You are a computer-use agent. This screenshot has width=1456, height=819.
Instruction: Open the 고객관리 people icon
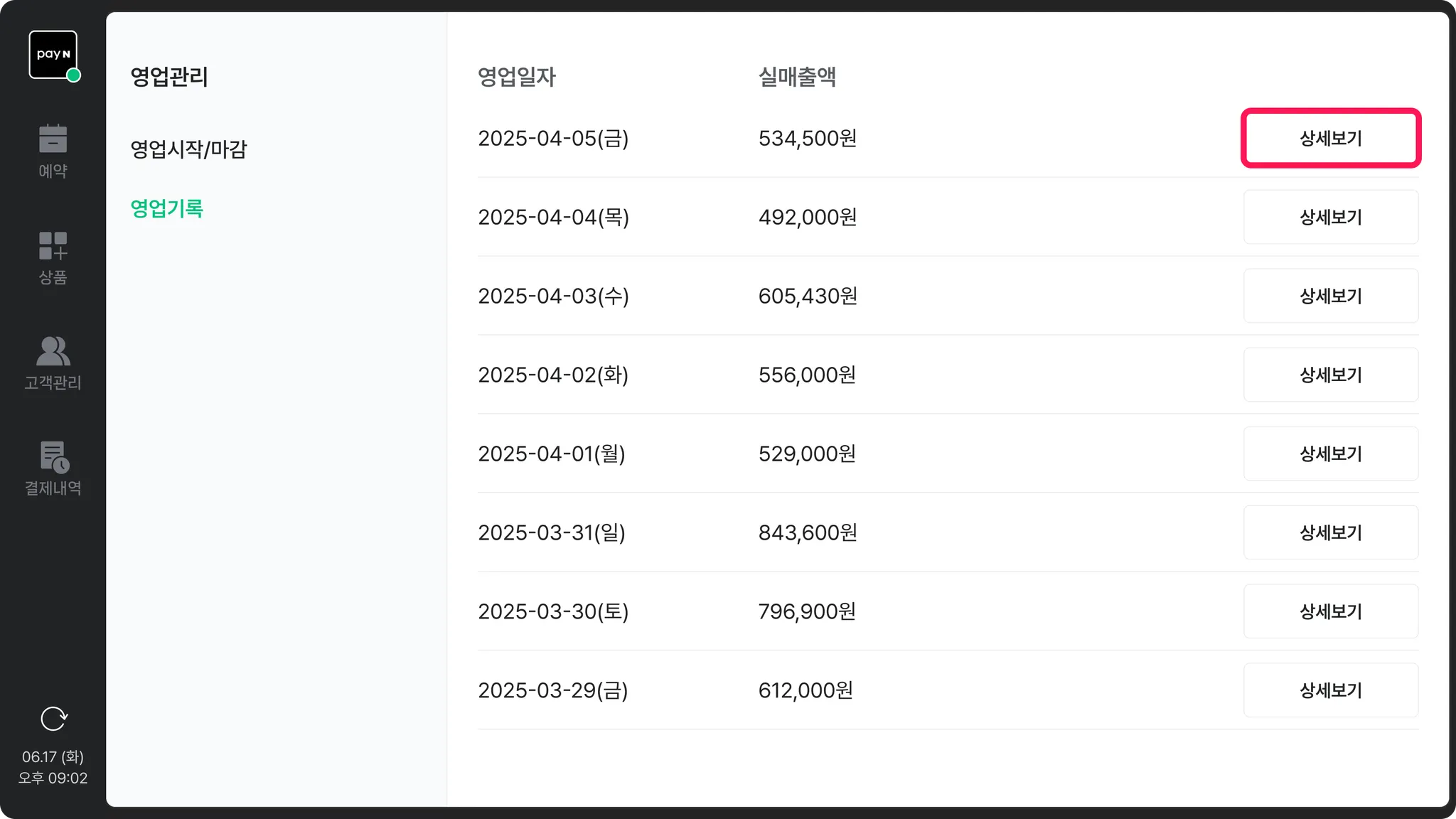[53, 351]
